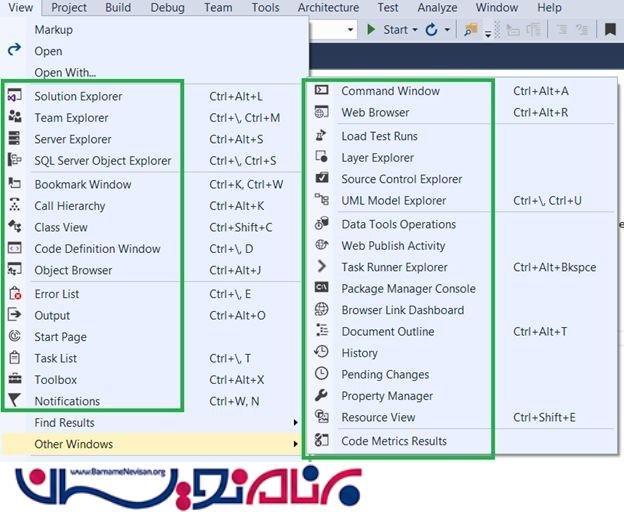Click the bookmark toolbar icon
Image resolution: width=624 pixels, height=512 pixels.
coord(610,29)
